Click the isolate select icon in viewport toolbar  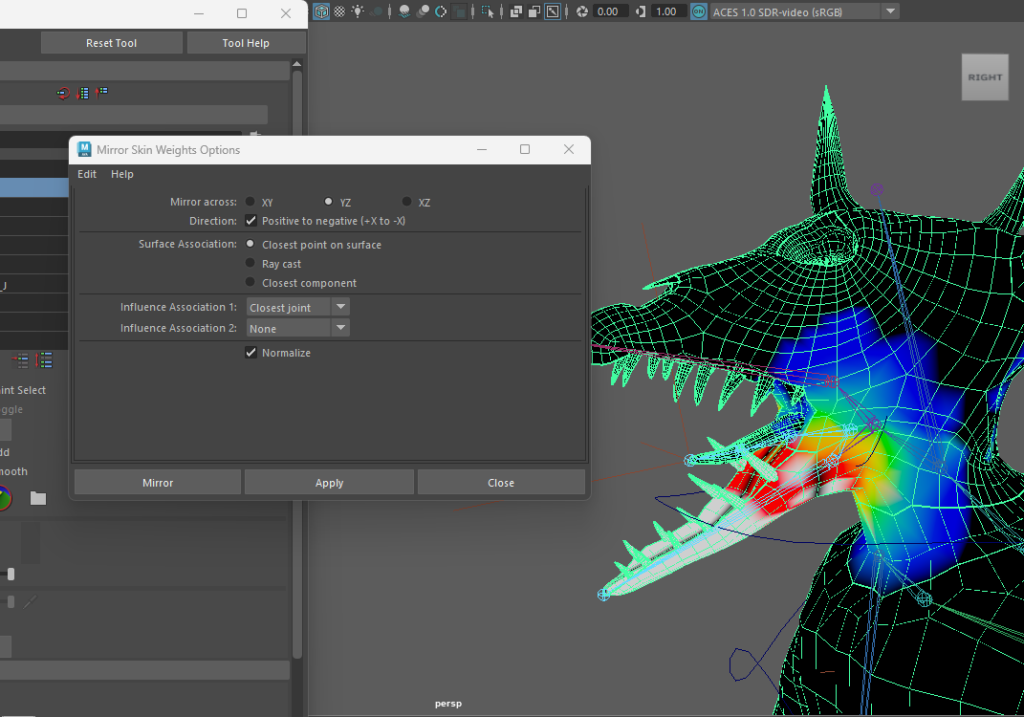(487, 12)
